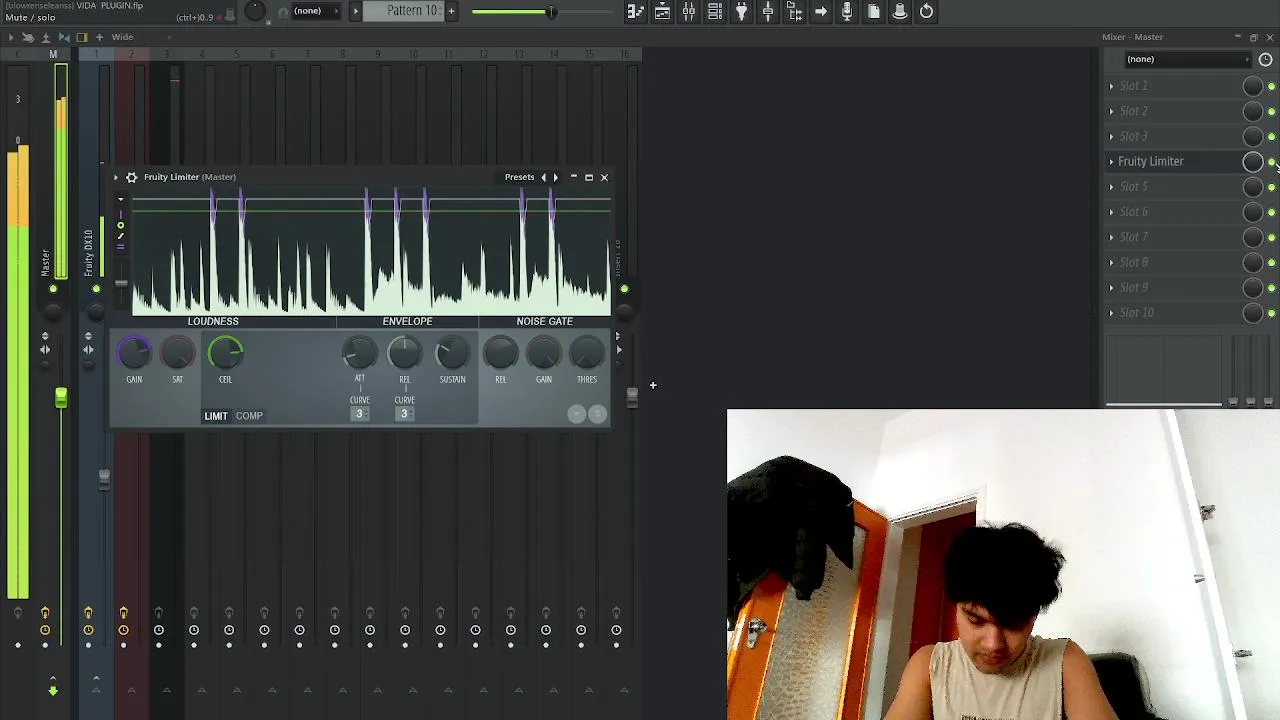Click the mixer latency clock icon
This screenshot has height=720, width=1280.
1265,59
